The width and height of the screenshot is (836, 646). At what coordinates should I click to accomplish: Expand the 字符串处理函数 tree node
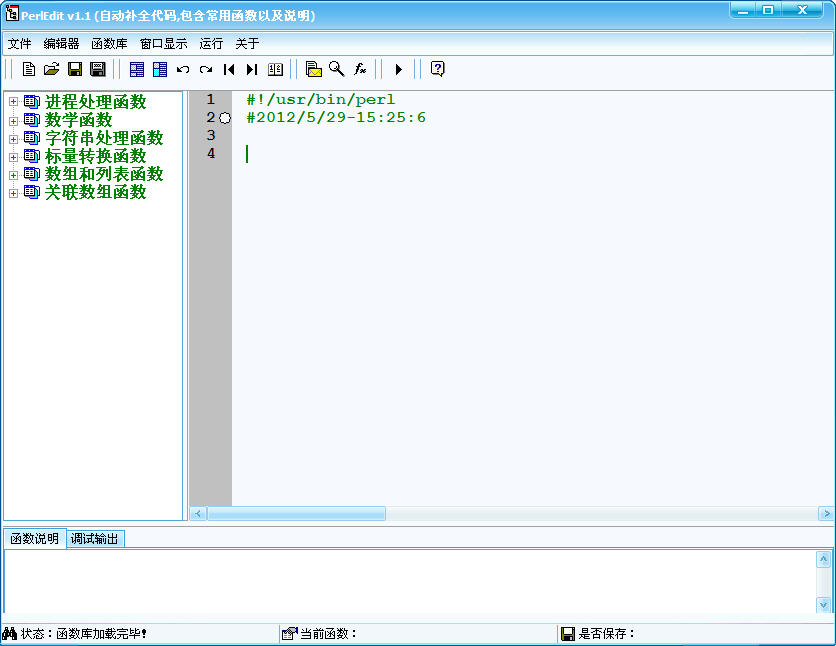pyautogui.click(x=13, y=139)
